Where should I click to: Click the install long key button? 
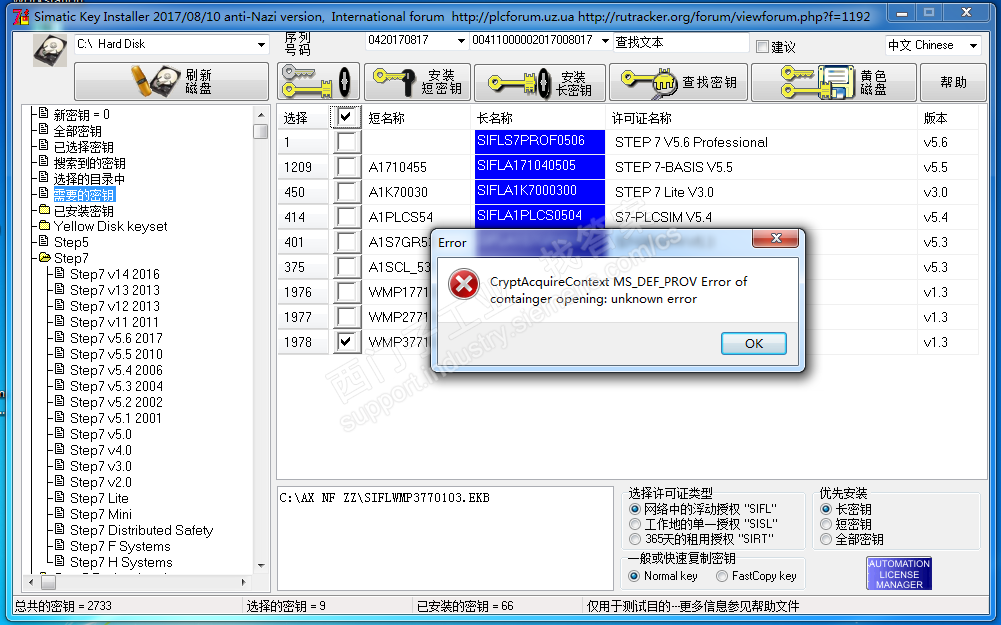coord(540,82)
